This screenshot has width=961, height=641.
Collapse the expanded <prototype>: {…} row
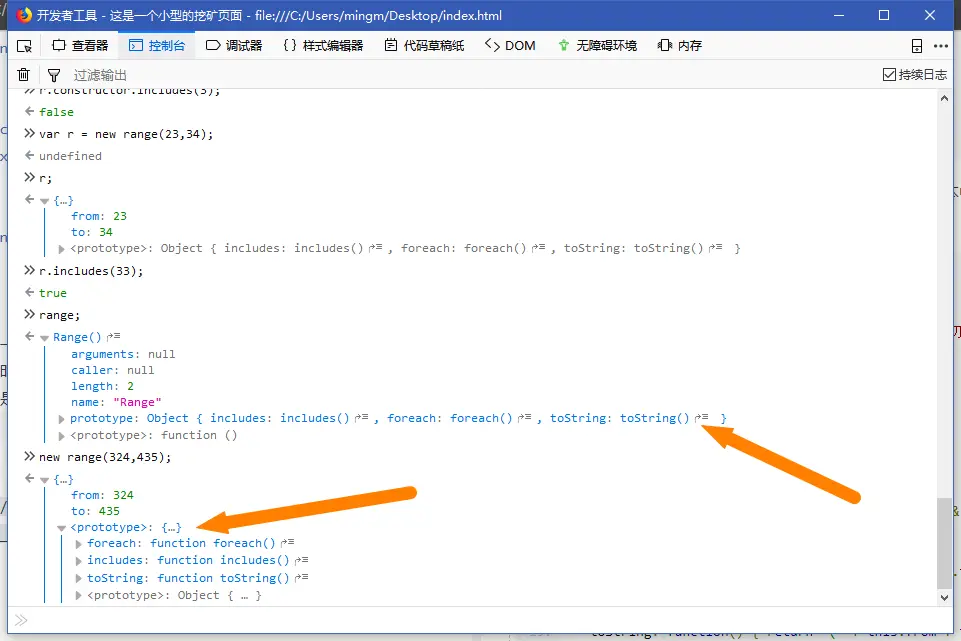(61, 528)
